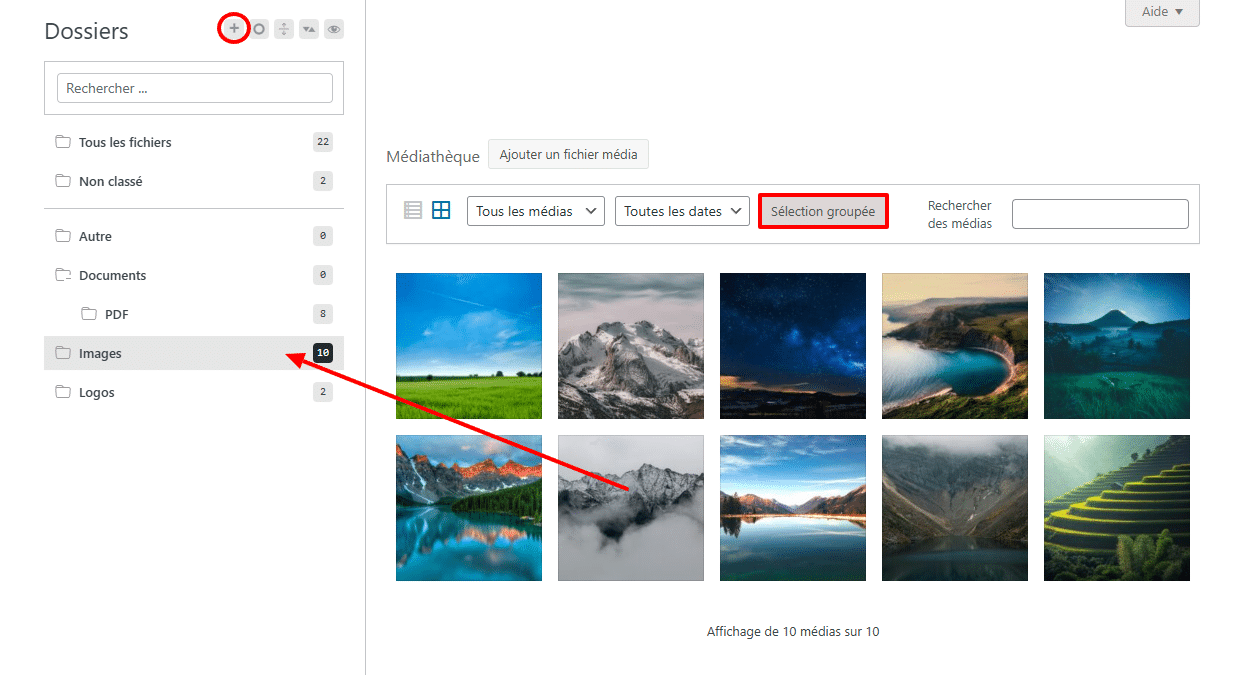Open the "Toutes les dates" dropdown
This screenshot has width=1239, height=675.
tap(682, 211)
